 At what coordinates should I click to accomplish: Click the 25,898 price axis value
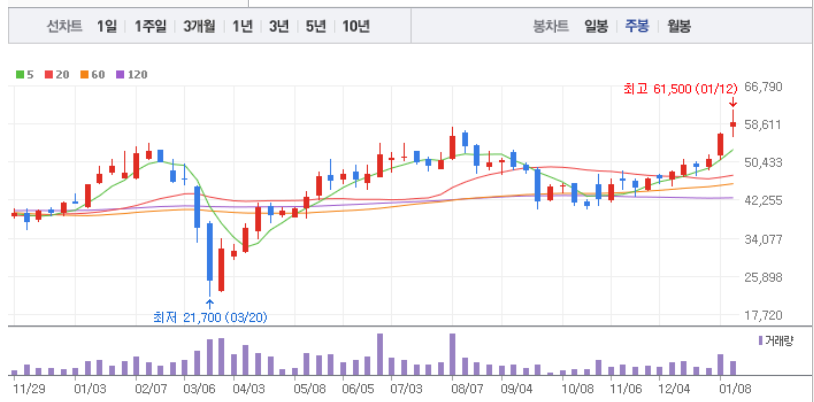(x=763, y=277)
